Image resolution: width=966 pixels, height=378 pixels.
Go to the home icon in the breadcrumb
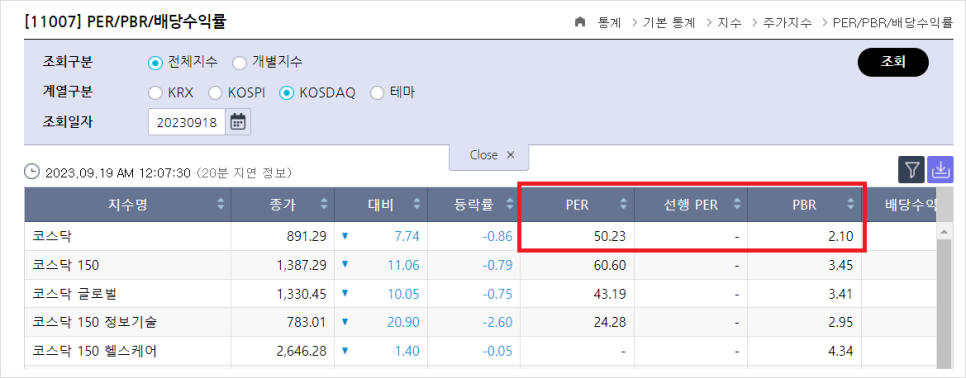pyautogui.click(x=579, y=22)
